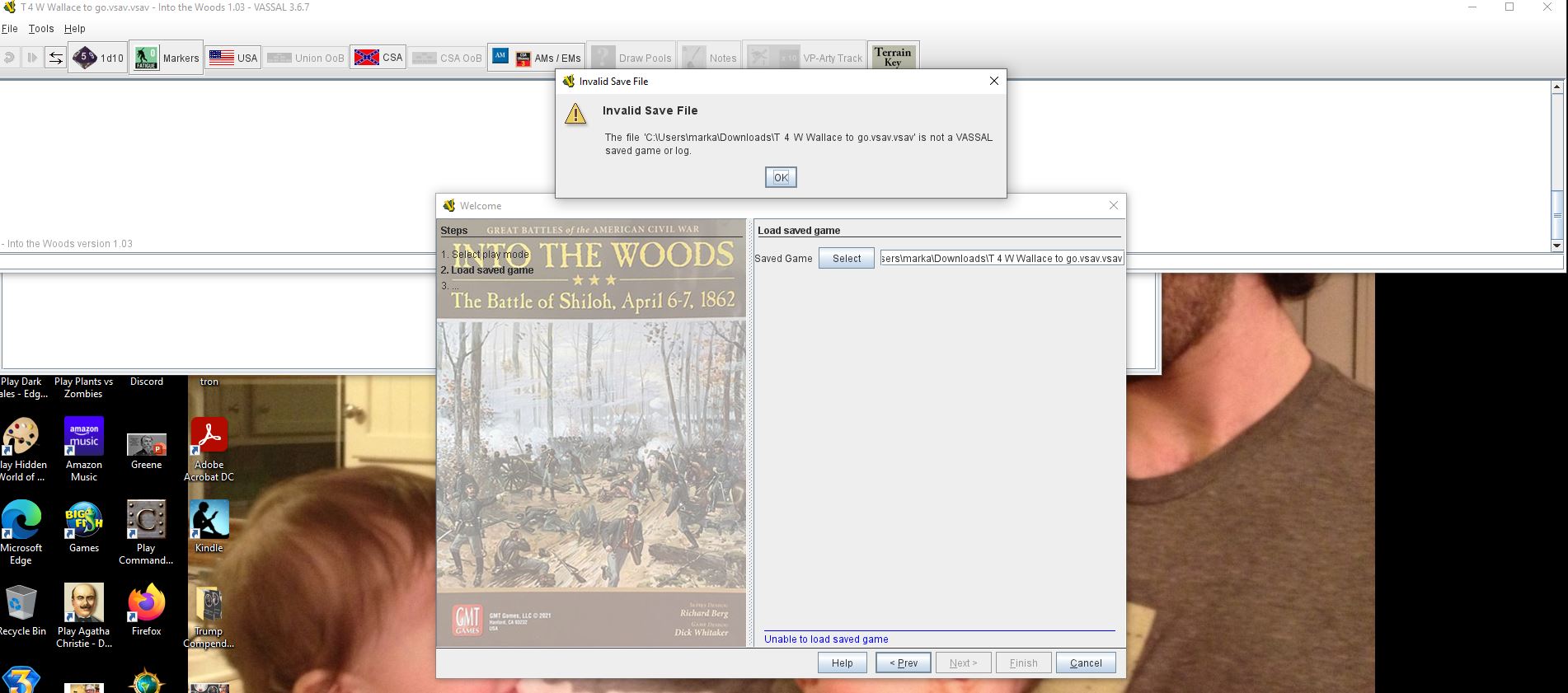1568x693 pixels.
Task: Click the 'Play Plants vs Zombies' desktop label
Action: coord(84,387)
